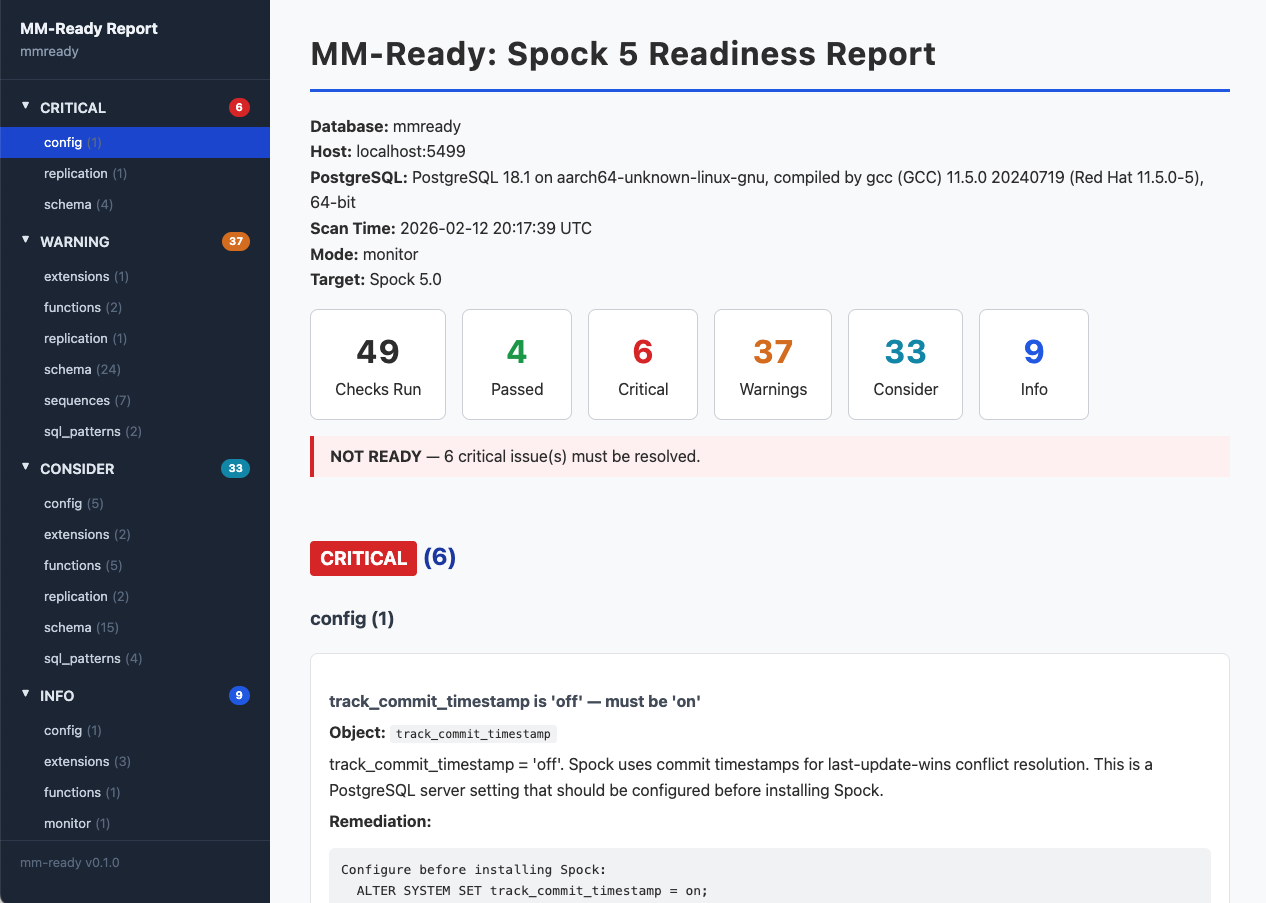
Task: Click the Checks Run summary card showing 49
Action: (378, 364)
